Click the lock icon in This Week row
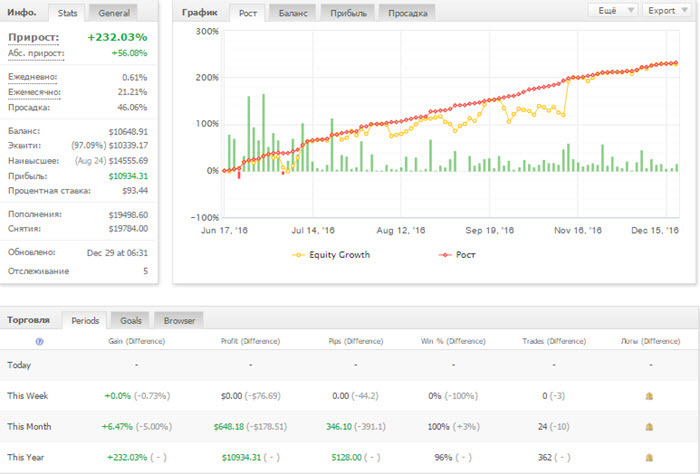This screenshot has width=700, height=474. click(x=650, y=396)
